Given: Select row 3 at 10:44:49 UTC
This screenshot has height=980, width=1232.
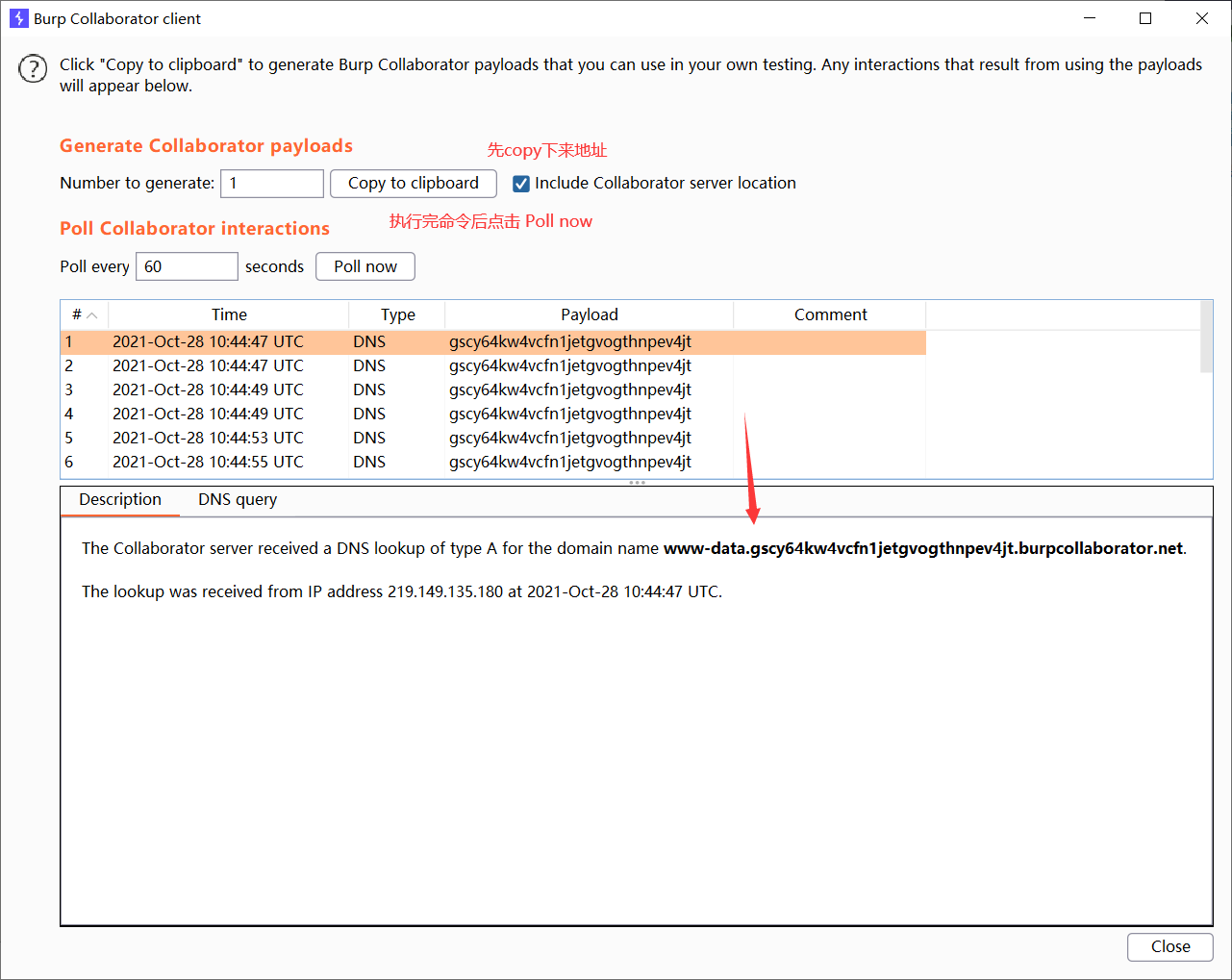Looking at the screenshot, I should [493, 390].
